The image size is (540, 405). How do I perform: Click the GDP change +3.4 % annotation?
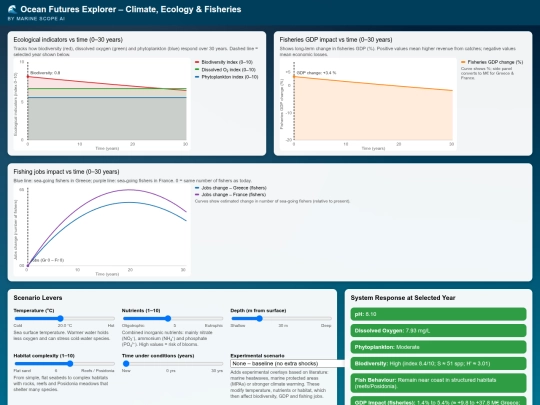tap(316, 73)
